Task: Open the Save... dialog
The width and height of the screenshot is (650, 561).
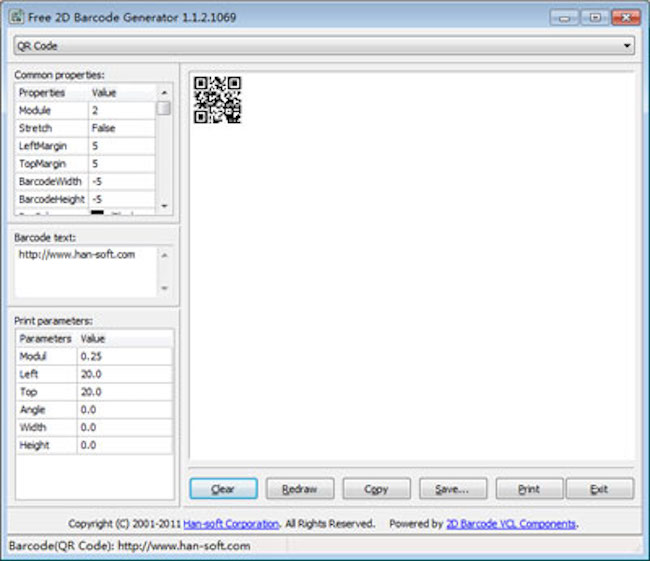Action: click(453, 489)
